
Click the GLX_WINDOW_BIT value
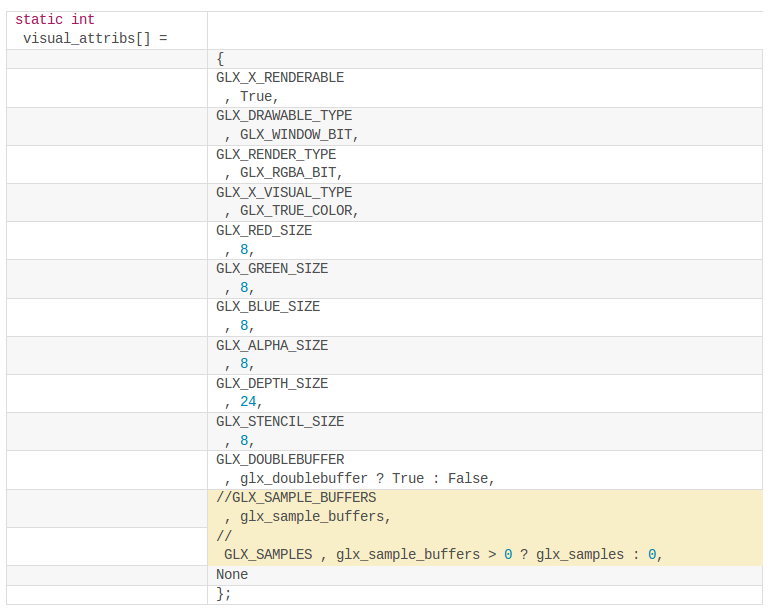coord(296,135)
